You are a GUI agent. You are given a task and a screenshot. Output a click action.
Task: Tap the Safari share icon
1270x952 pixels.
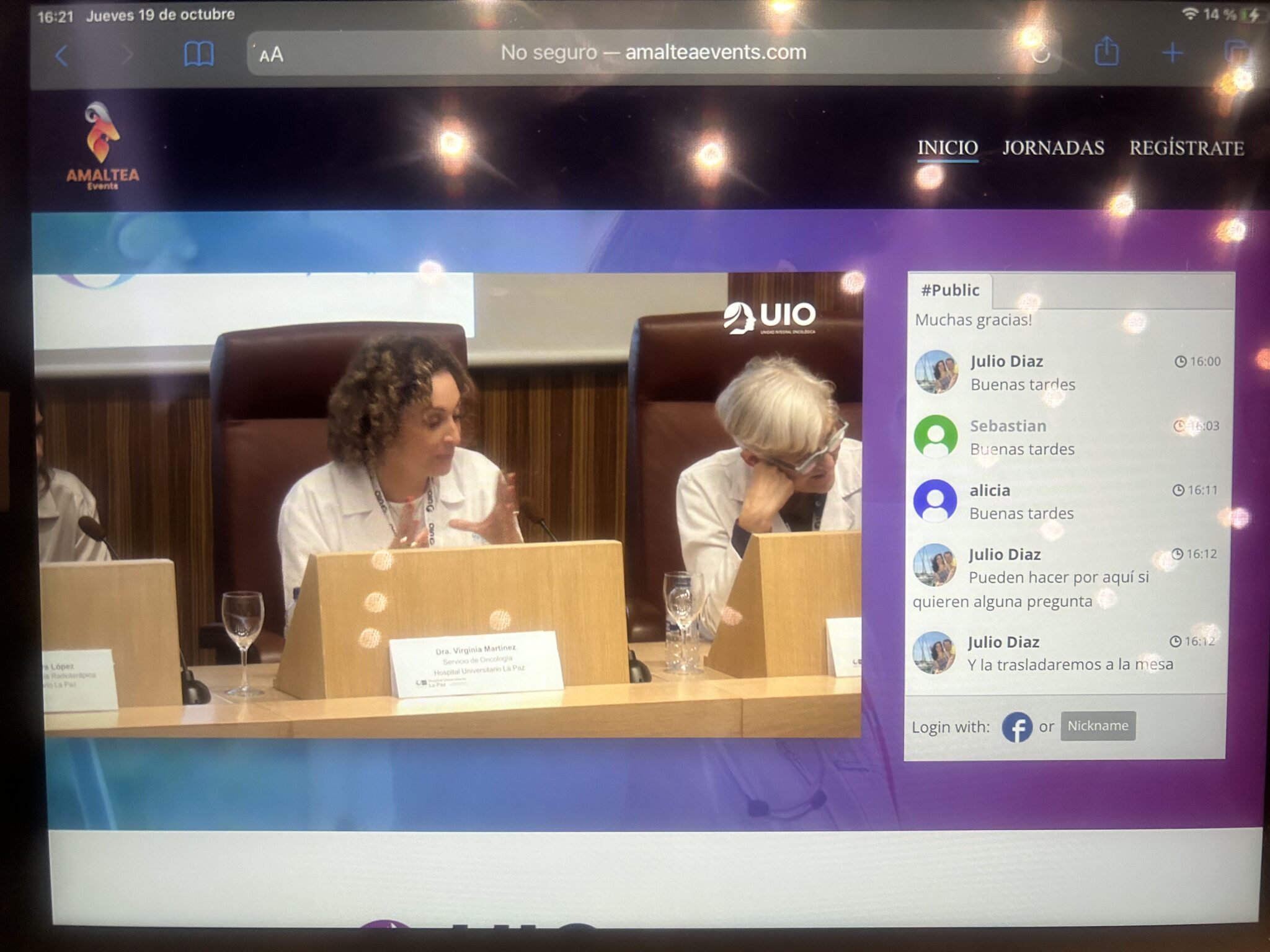coord(1107,52)
